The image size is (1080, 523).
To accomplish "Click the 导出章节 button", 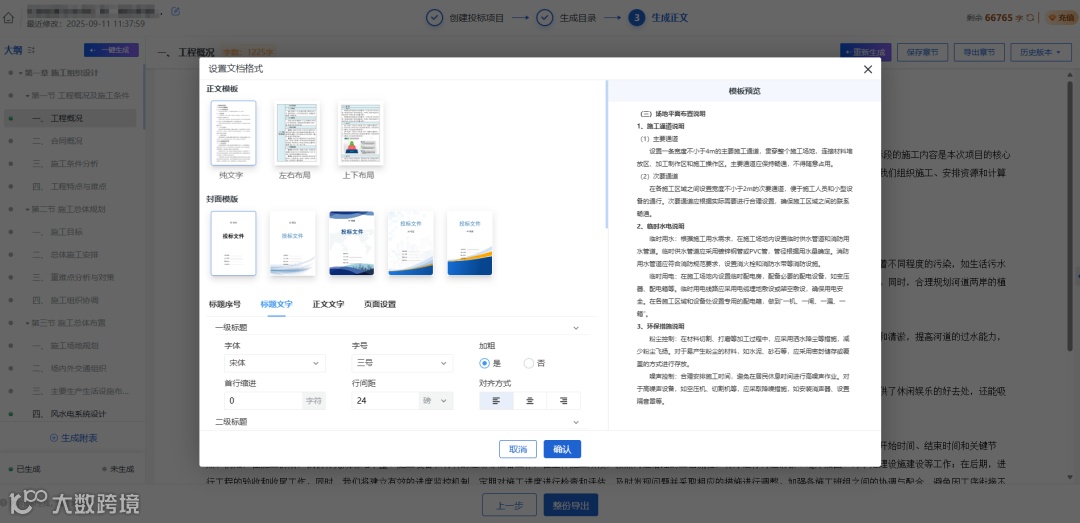I will coord(979,52).
